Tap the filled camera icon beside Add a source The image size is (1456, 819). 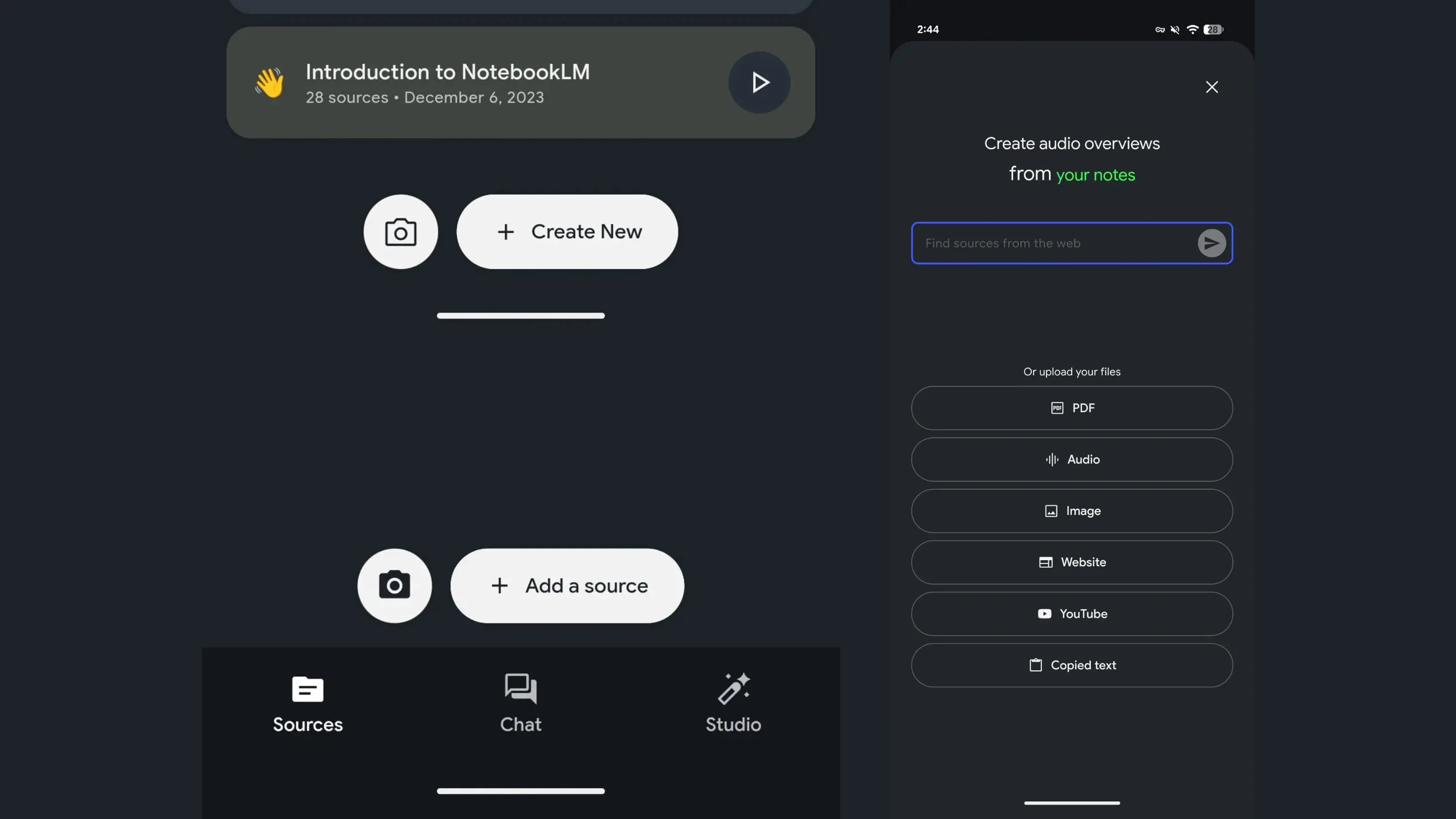(x=394, y=585)
